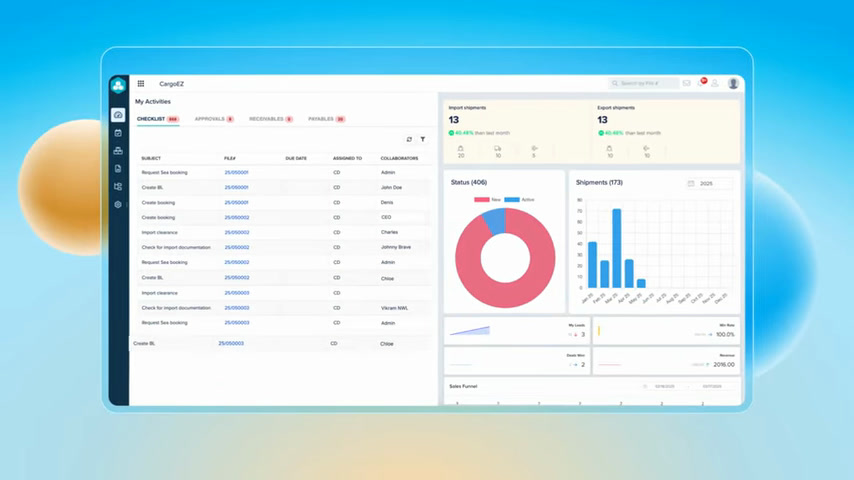Click the blue Active segment of donut

coord(495,220)
